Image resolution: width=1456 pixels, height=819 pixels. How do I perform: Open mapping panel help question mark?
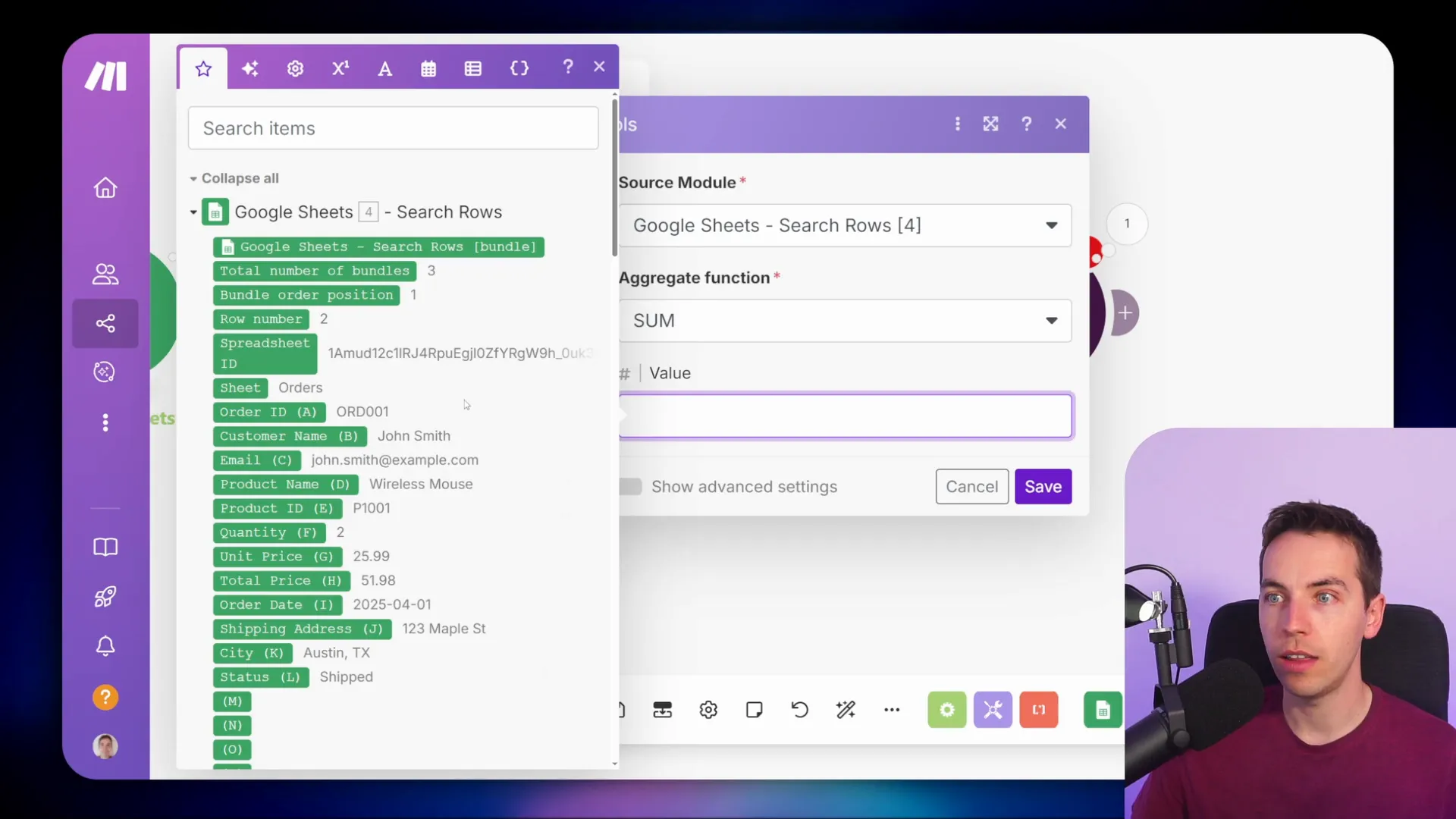pyautogui.click(x=568, y=67)
